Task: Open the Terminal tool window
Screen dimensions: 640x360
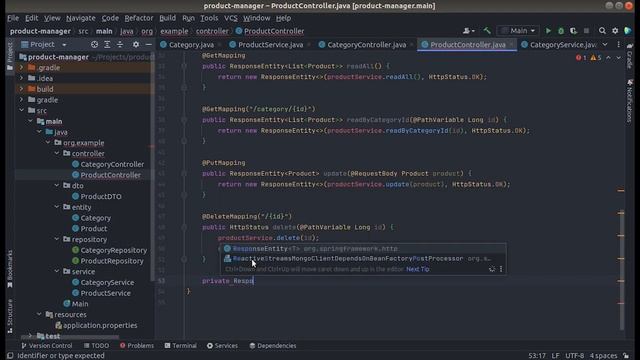Action: coord(180,346)
